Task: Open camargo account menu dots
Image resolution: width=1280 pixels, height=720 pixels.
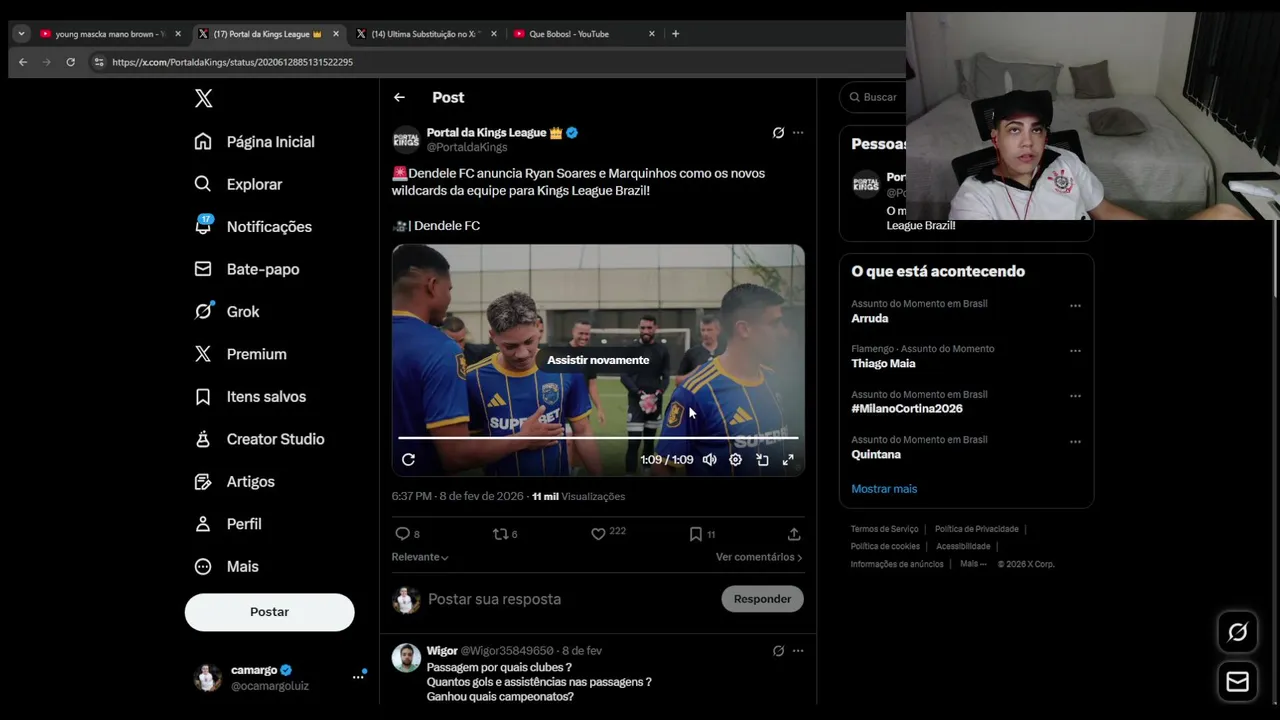Action: (x=358, y=677)
